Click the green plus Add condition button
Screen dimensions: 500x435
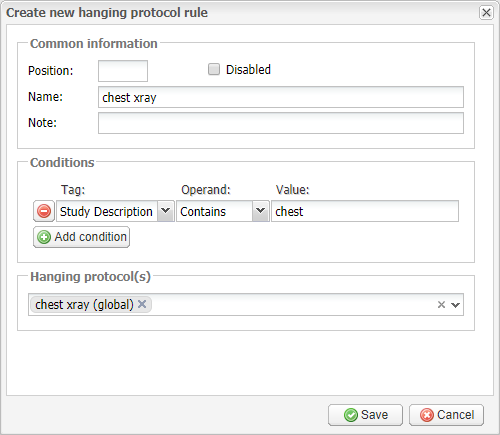tap(81, 237)
